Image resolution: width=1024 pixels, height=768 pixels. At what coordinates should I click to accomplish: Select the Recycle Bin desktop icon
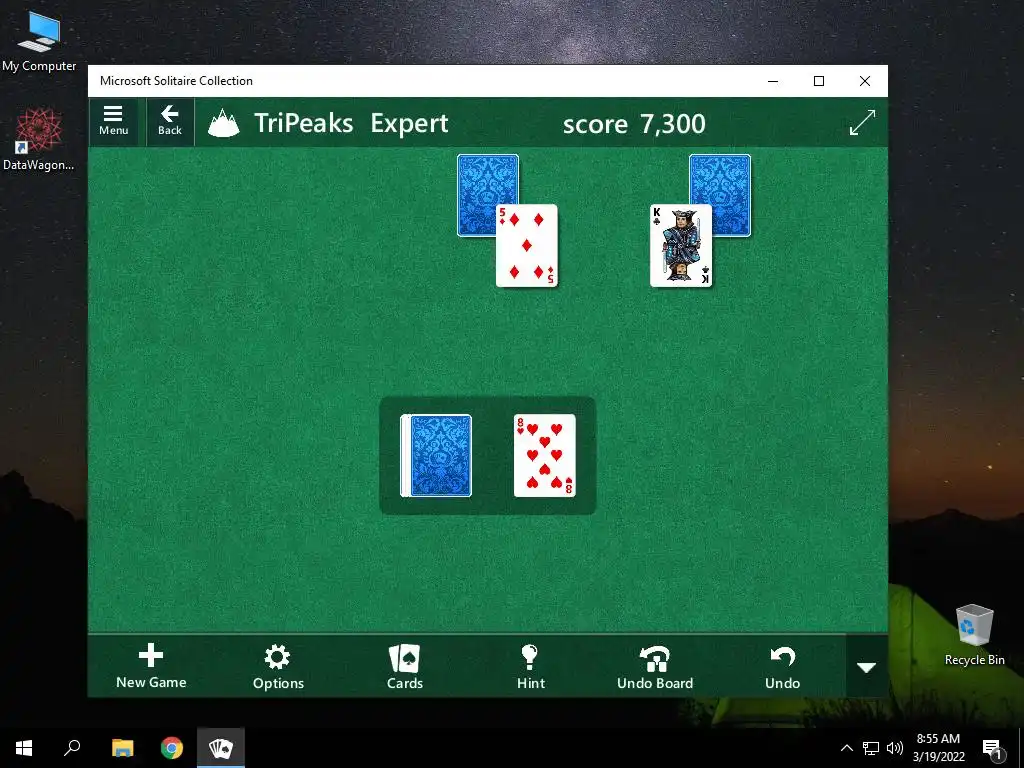[x=974, y=634]
